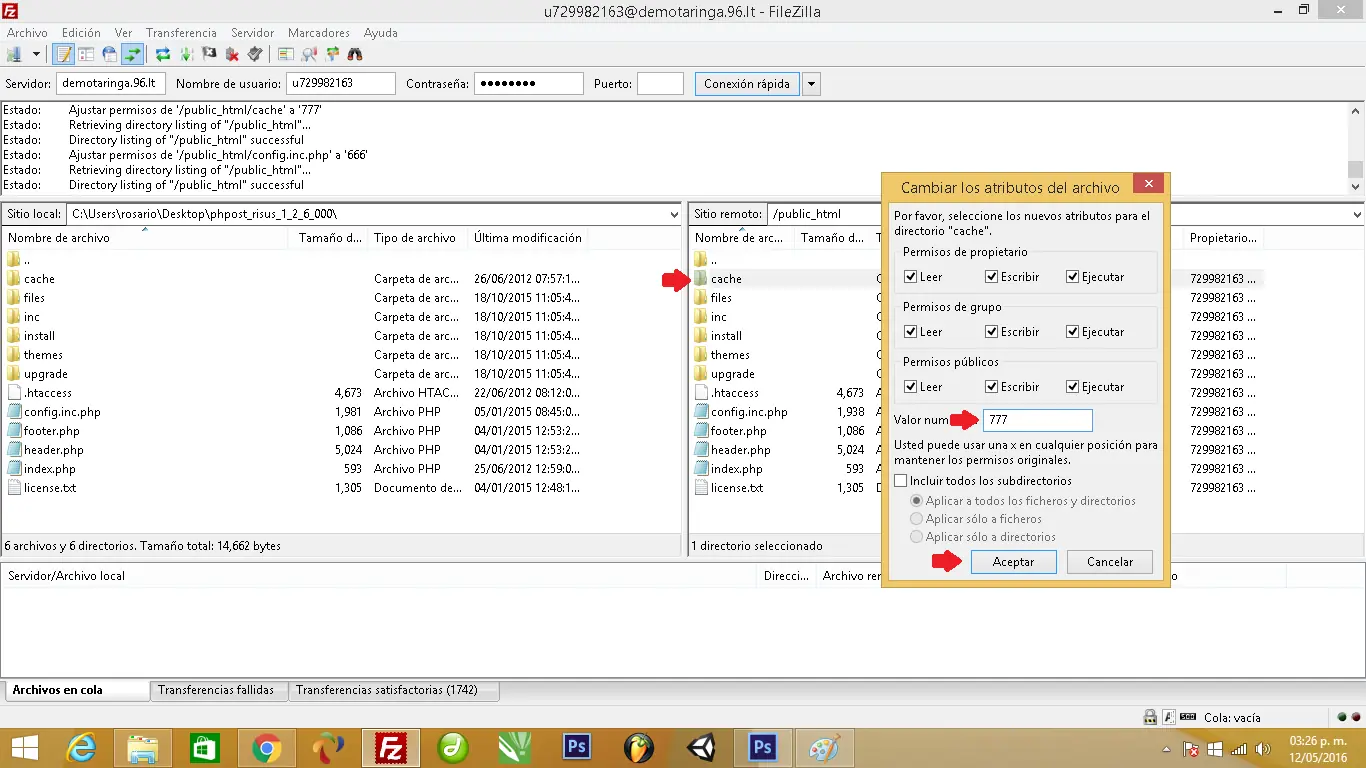The image size is (1366, 768).
Task: Click the Nombre de usuario field
Action: [341, 84]
